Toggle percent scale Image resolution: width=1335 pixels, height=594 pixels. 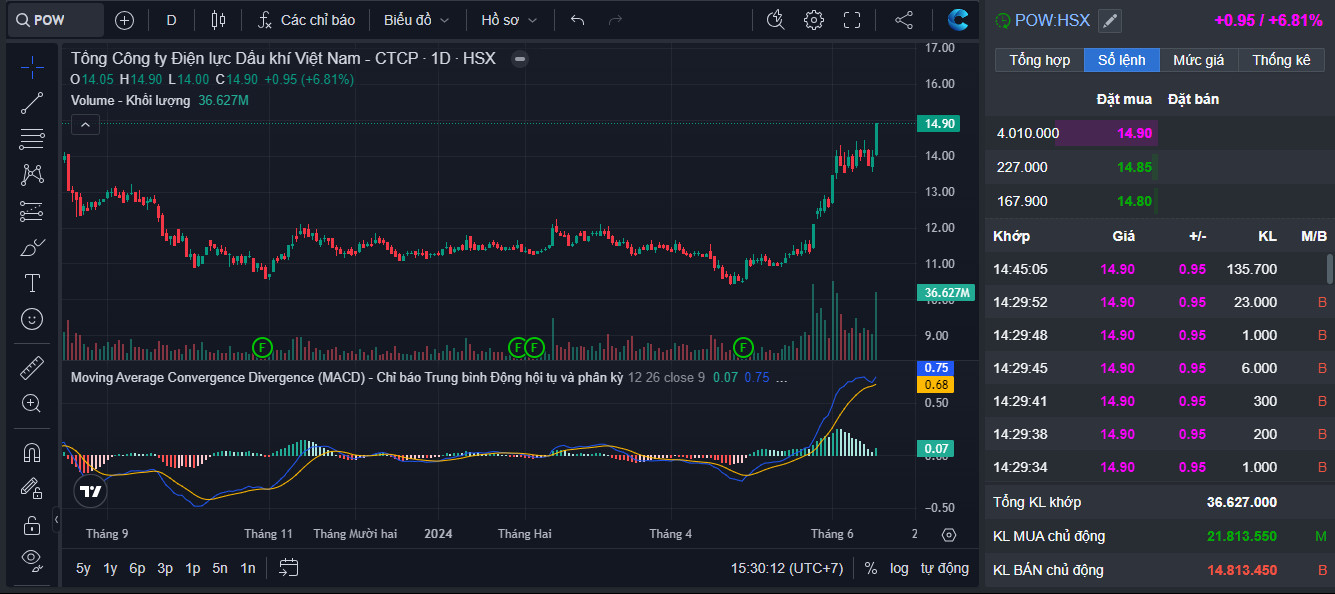pyautogui.click(x=871, y=568)
